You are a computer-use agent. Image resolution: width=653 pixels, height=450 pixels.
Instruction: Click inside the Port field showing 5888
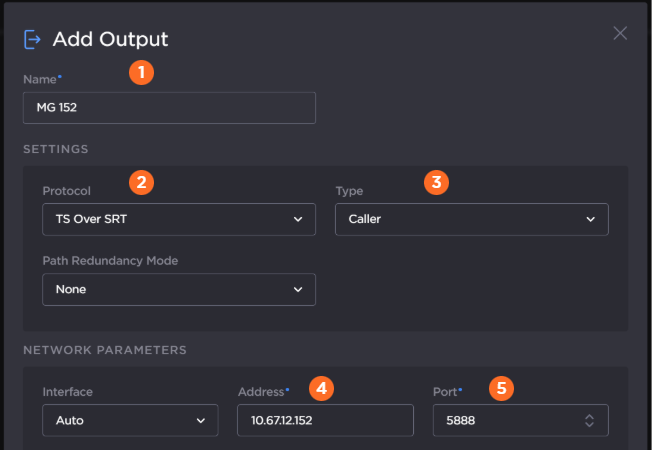pos(500,421)
